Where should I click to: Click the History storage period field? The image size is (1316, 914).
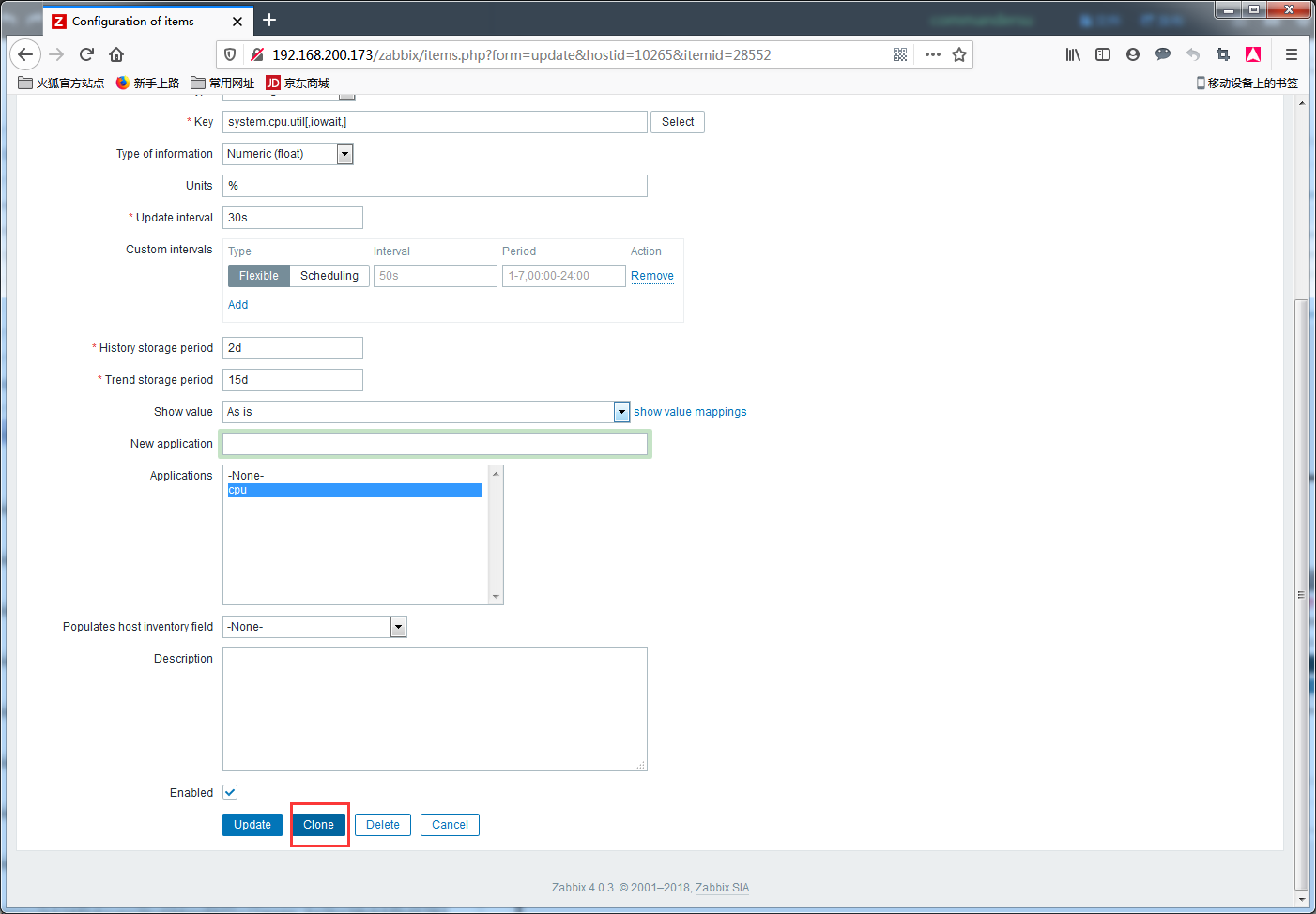coord(293,348)
